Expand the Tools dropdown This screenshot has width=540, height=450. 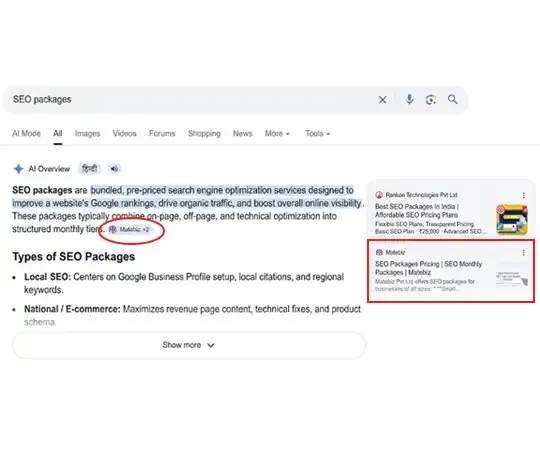(318, 134)
